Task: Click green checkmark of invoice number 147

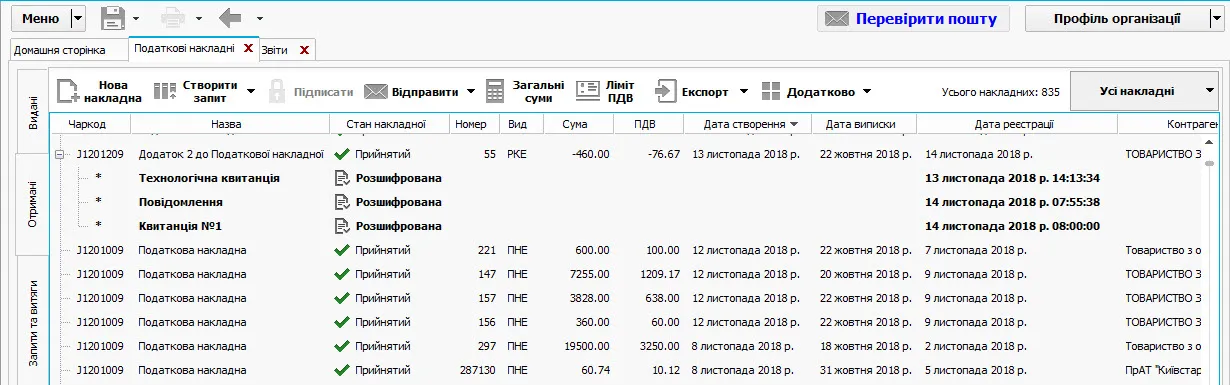Action: pos(342,274)
